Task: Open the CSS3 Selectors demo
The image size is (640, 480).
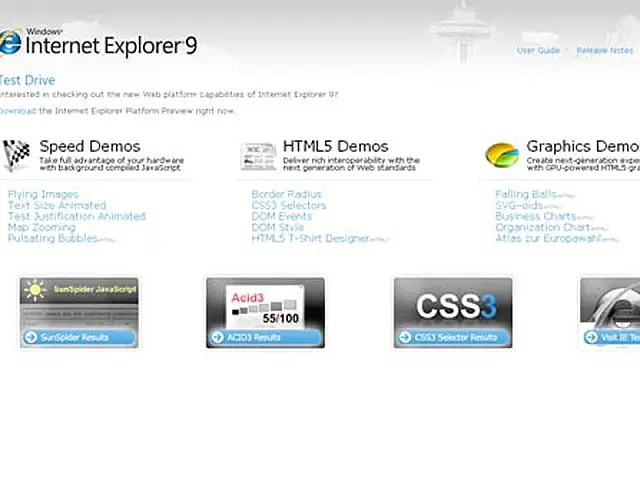Action: tap(289, 205)
